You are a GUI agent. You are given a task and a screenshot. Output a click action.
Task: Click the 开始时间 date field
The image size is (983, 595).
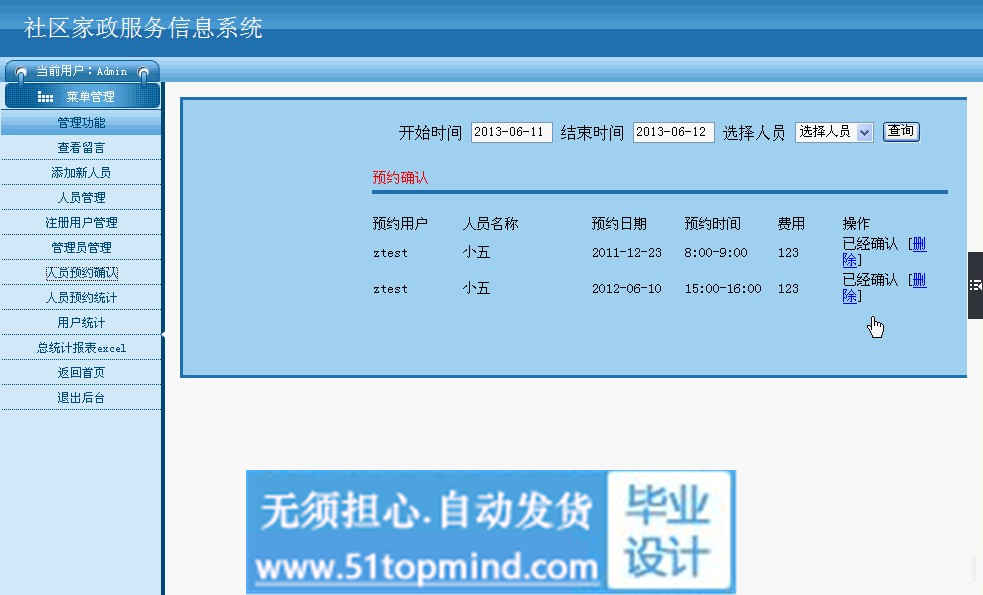pyautogui.click(x=512, y=132)
